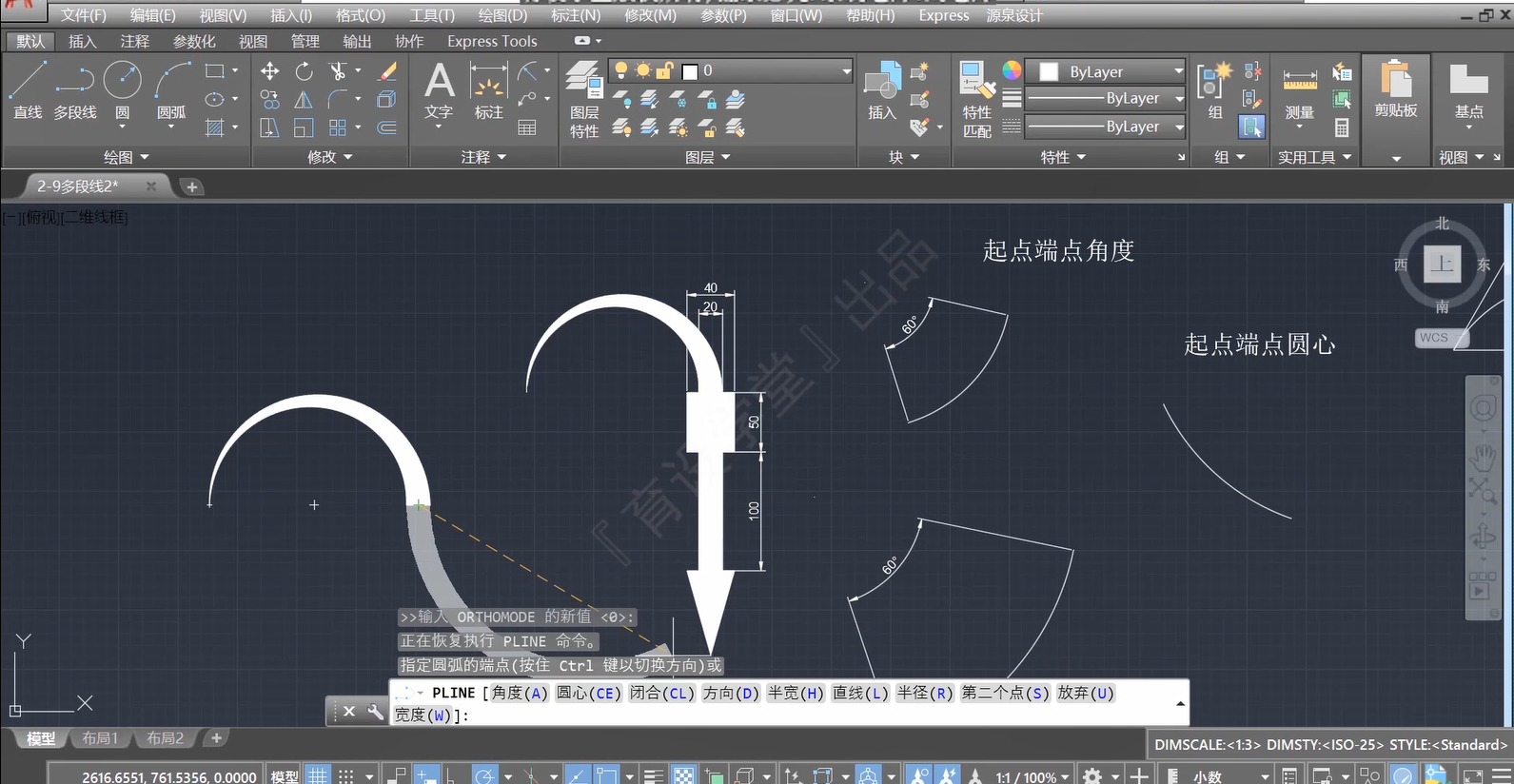This screenshot has height=784, width=1514.
Task: Click Match Properties (特性匹配) icon
Action: (x=977, y=99)
